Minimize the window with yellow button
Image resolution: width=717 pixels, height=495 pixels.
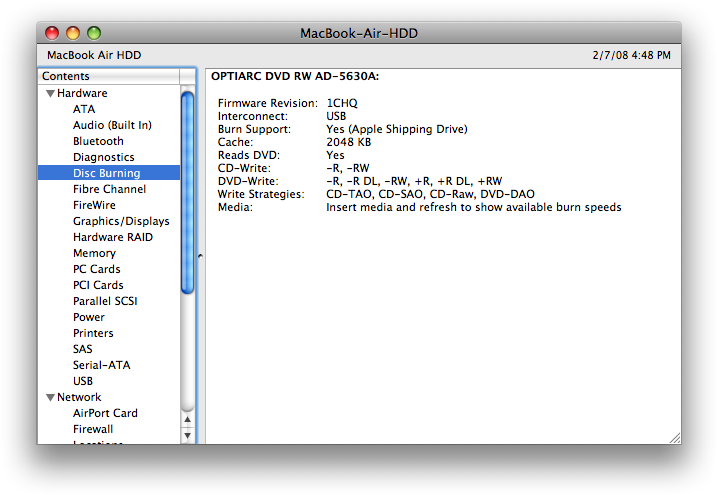click(73, 33)
